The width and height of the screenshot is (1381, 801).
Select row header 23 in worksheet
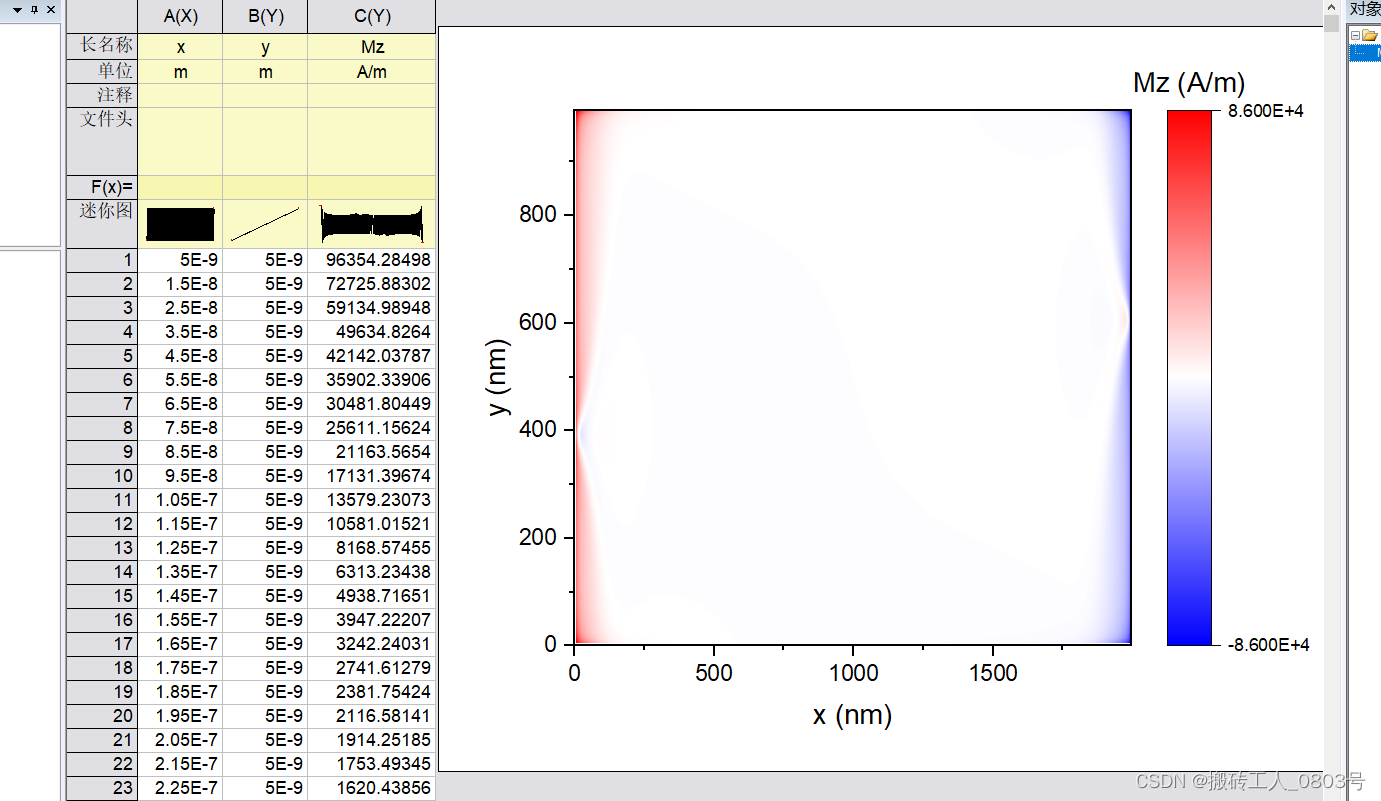point(102,788)
